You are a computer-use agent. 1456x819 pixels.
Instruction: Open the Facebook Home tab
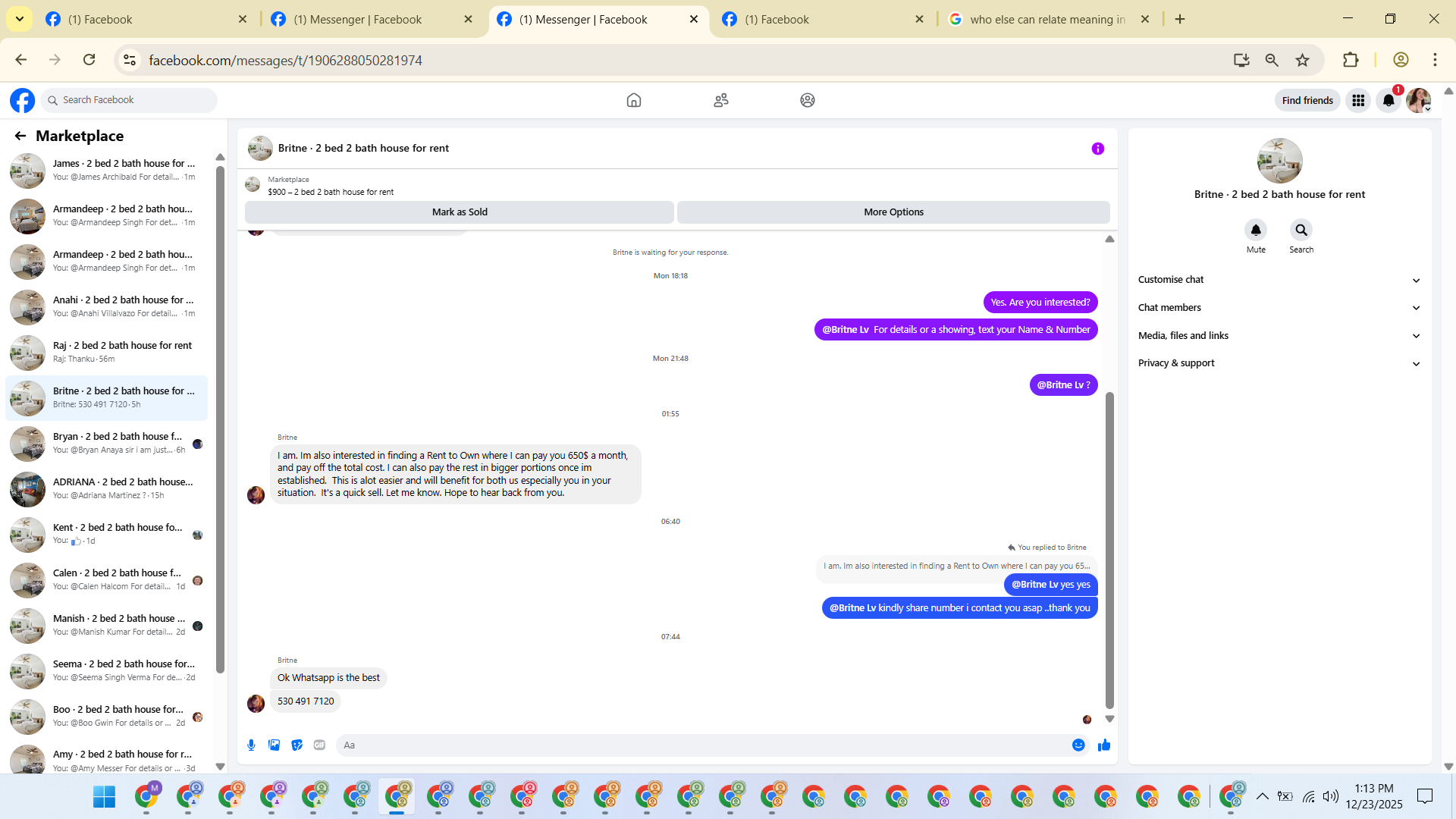tap(633, 100)
